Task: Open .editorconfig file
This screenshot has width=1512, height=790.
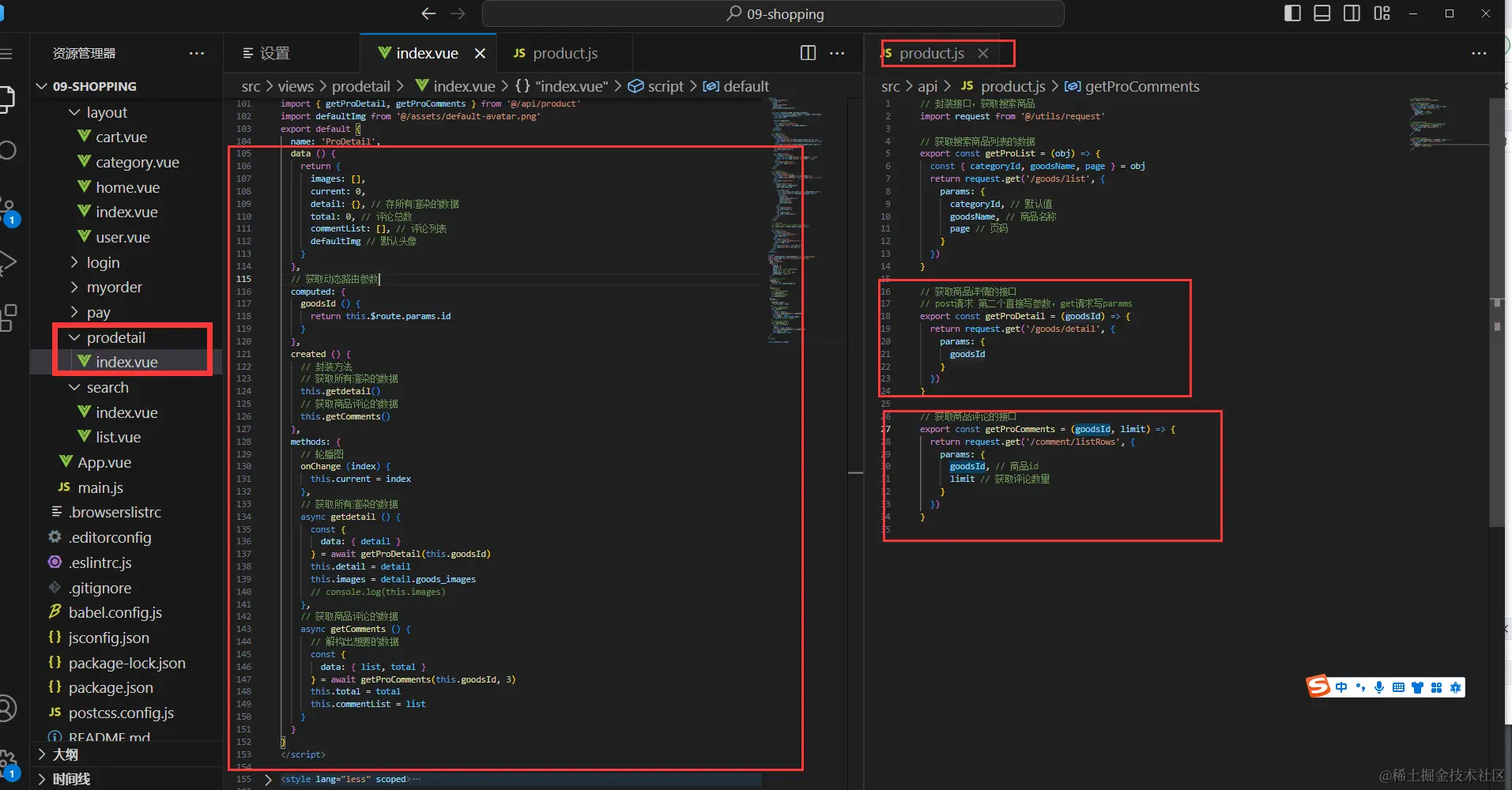Action: click(x=110, y=537)
